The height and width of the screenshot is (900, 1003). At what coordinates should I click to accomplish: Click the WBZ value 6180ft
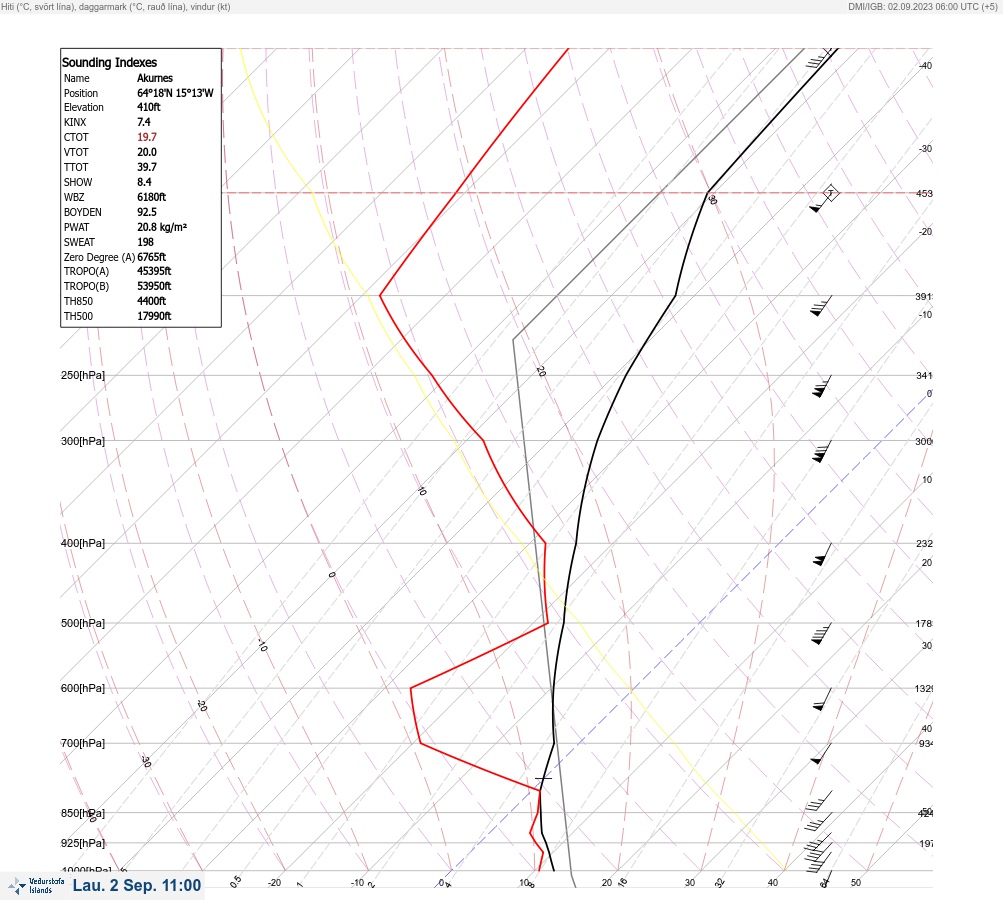pos(152,197)
